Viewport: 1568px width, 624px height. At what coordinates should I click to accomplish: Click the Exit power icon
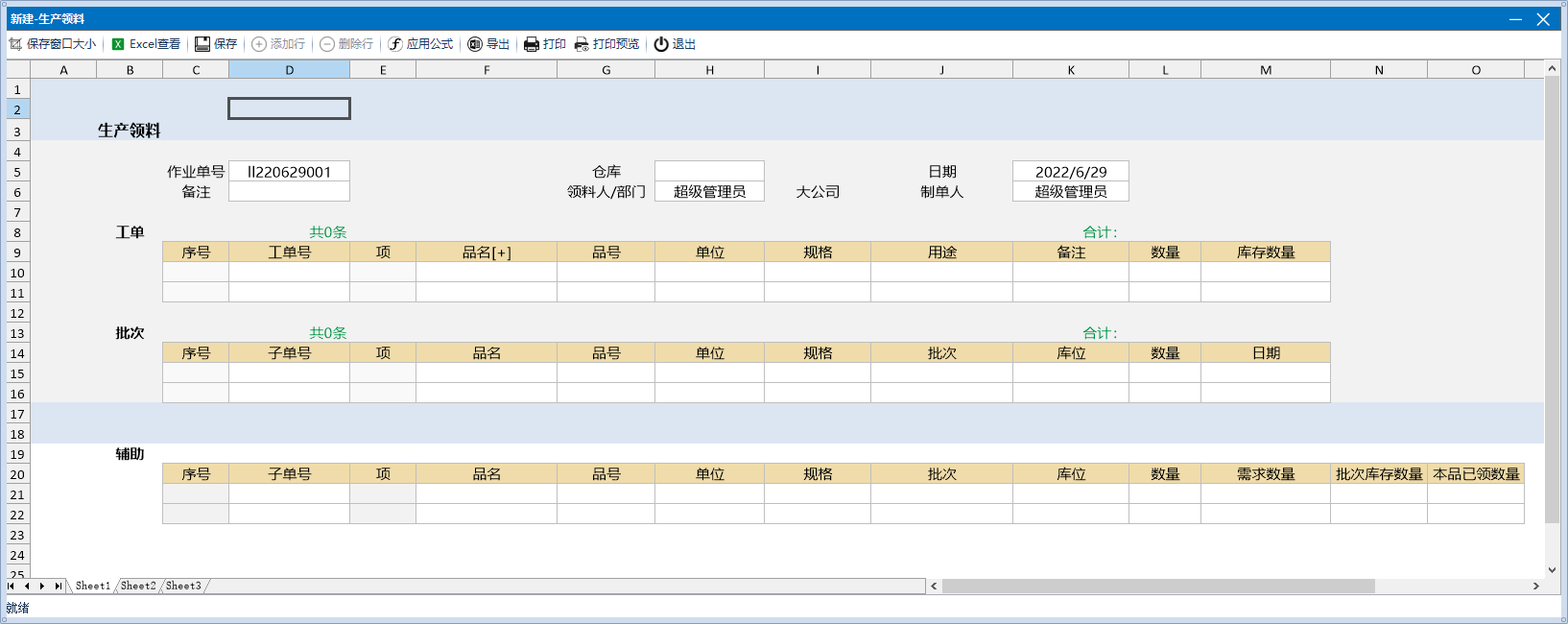(661, 44)
